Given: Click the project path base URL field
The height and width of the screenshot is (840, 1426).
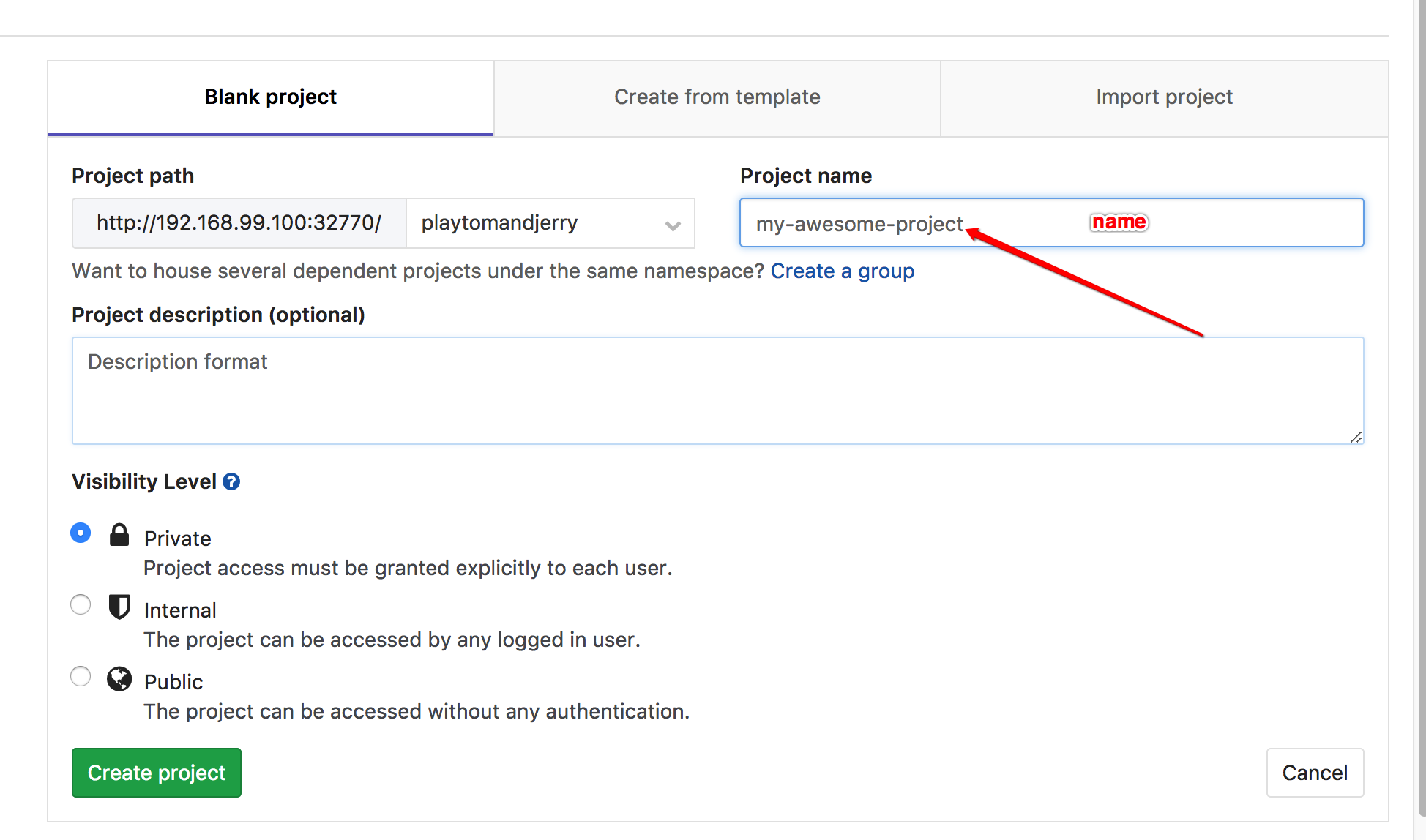Looking at the screenshot, I should [x=239, y=223].
